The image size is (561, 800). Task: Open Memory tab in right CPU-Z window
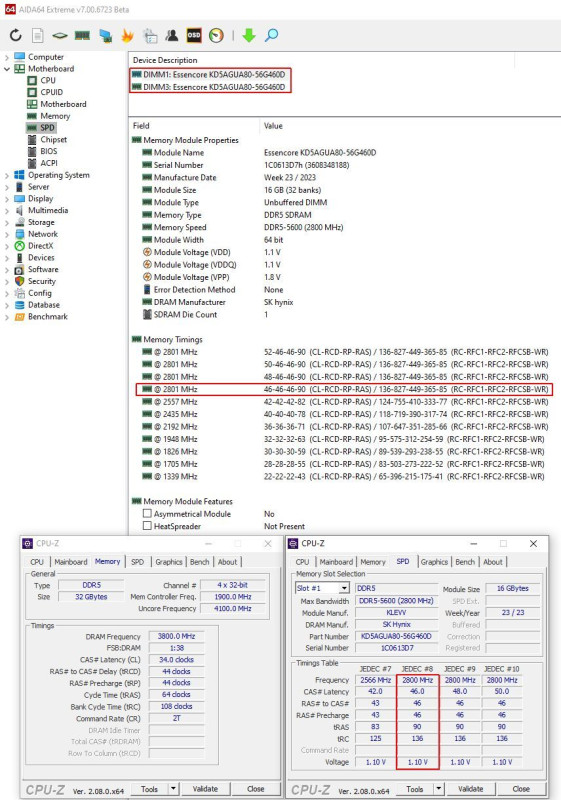(x=373, y=561)
